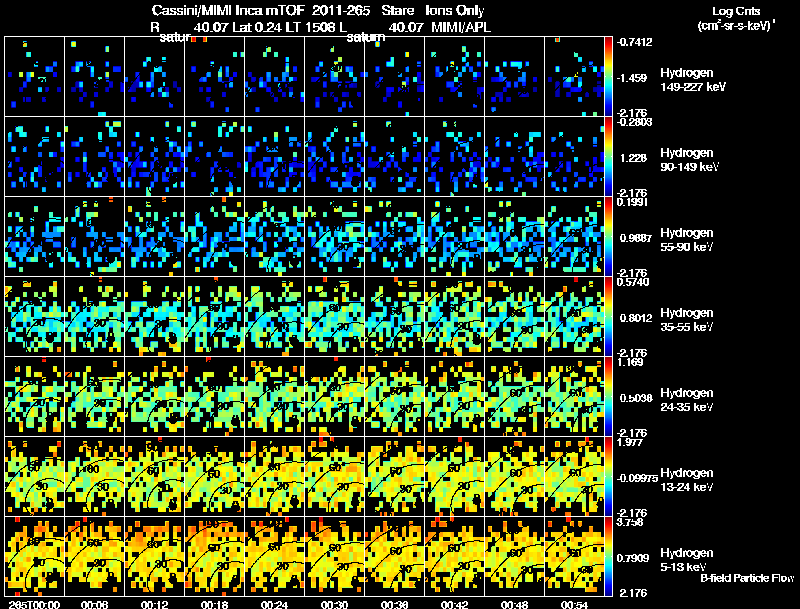Click the Hydrogen 35-55 keV color bar
This screenshot has width=800, height=609.
pos(608,316)
